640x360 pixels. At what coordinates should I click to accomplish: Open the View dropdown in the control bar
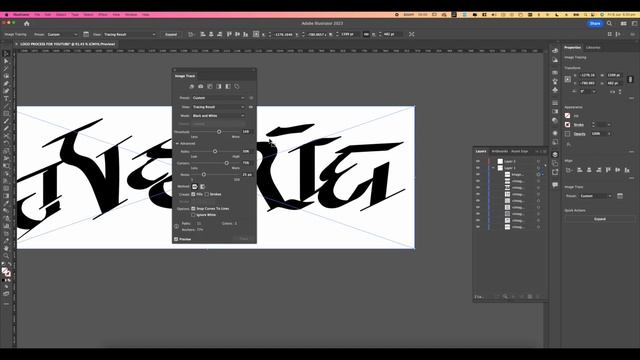pos(129,34)
